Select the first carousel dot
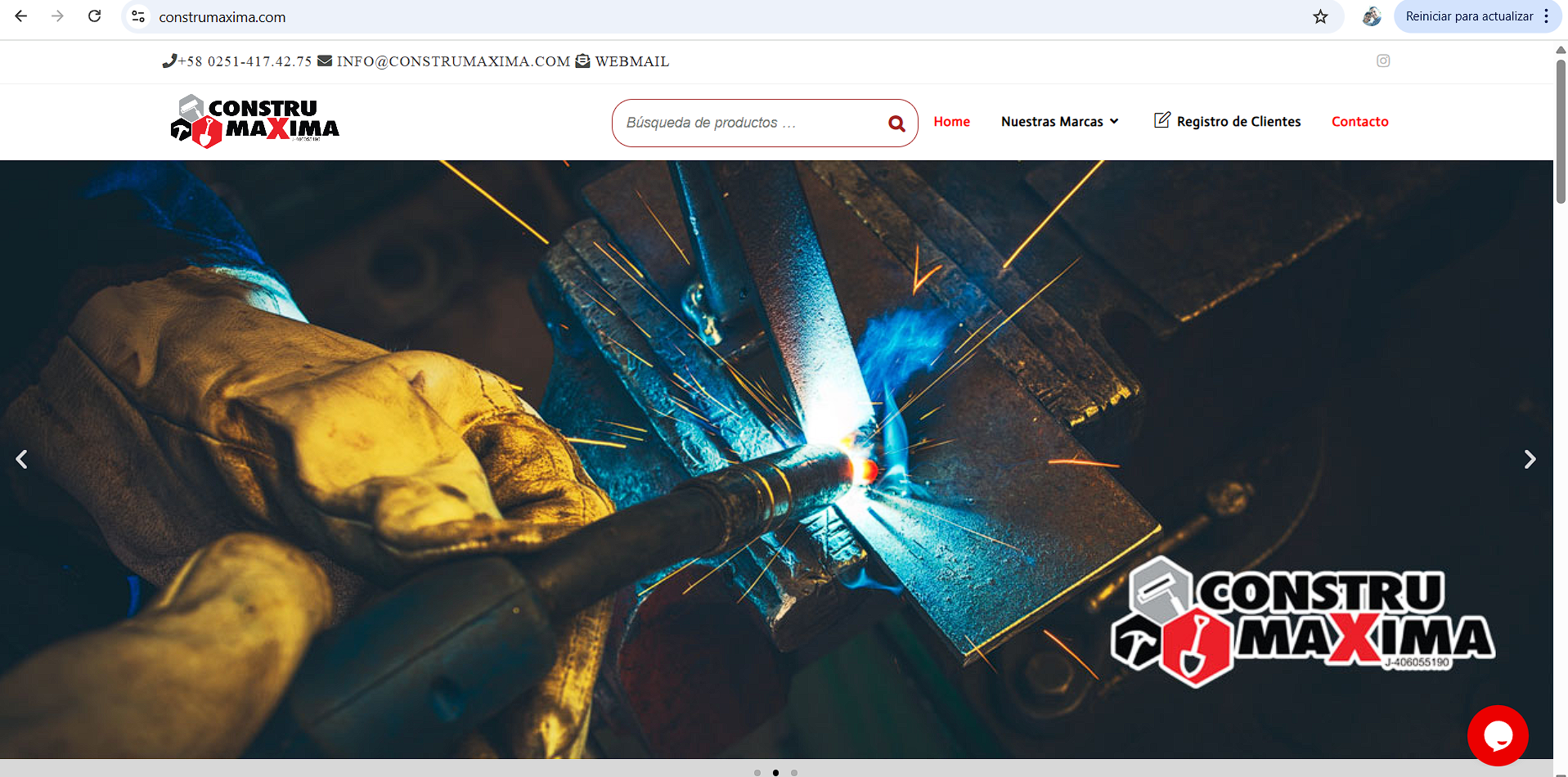This screenshot has height=777, width=1568. click(x=757, y=772)
